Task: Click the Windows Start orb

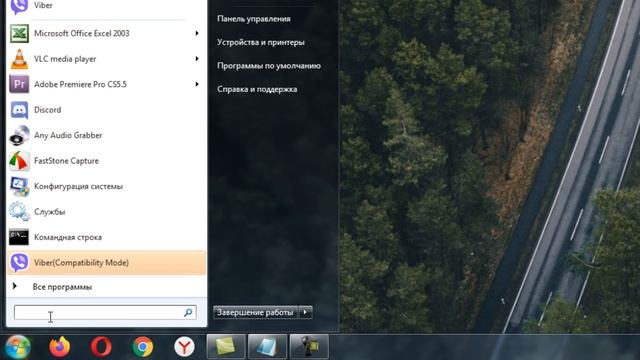Action: point(17,347)
